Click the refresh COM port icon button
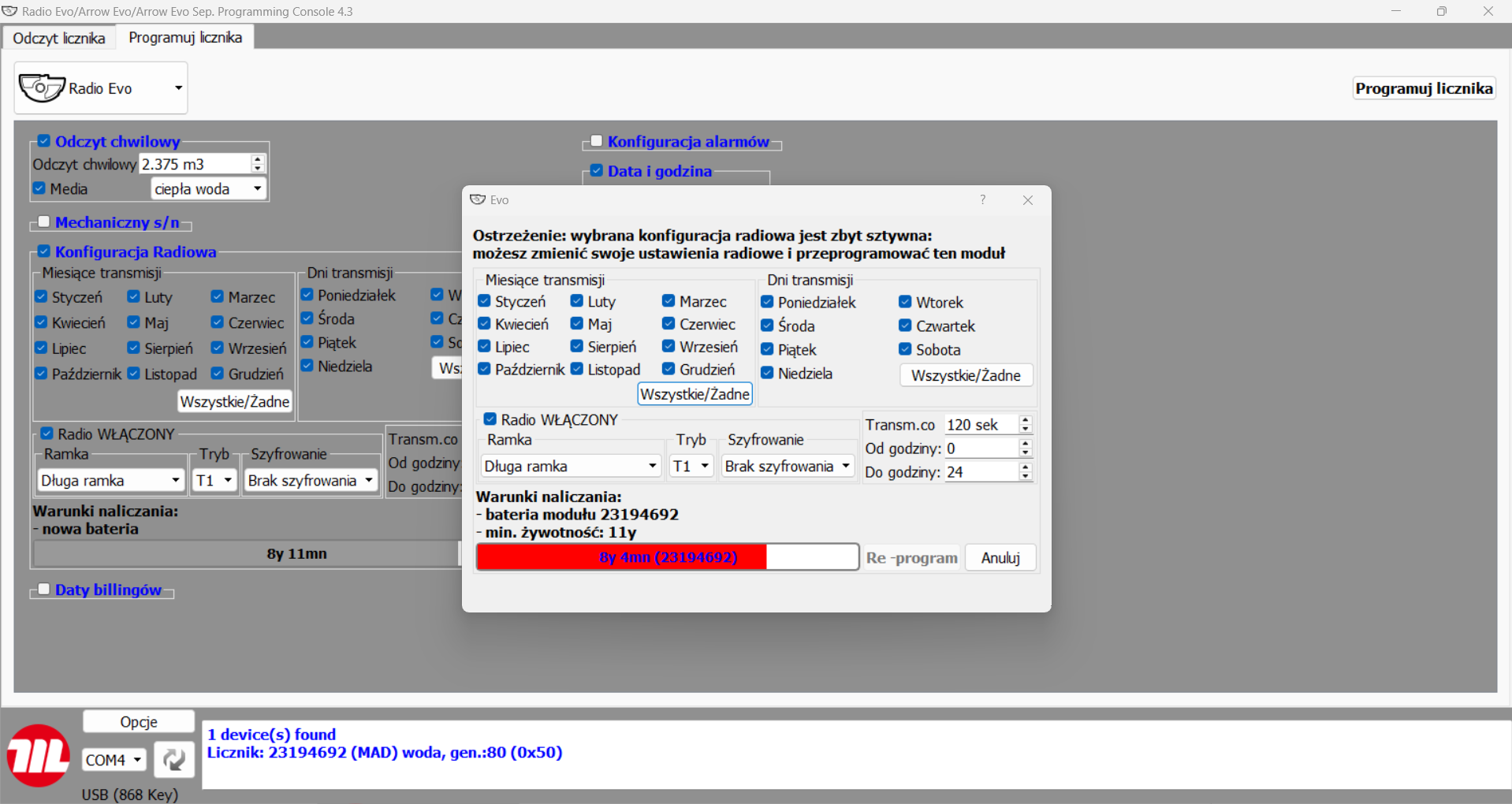The image size is (1512, 804). click(x=173, y=760)
